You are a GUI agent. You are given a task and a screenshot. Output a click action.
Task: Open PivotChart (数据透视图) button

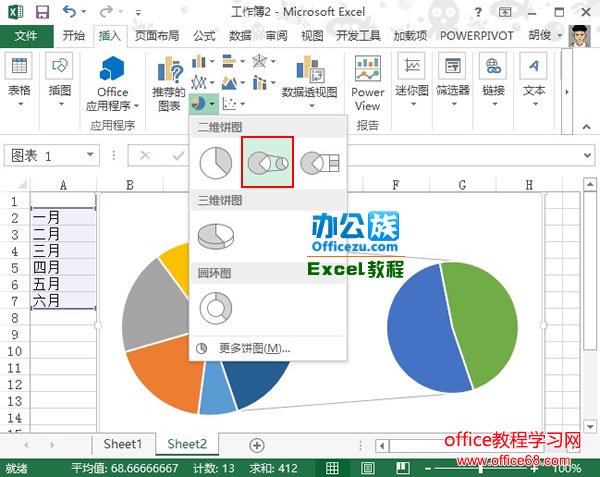click(x=310, y=81)
